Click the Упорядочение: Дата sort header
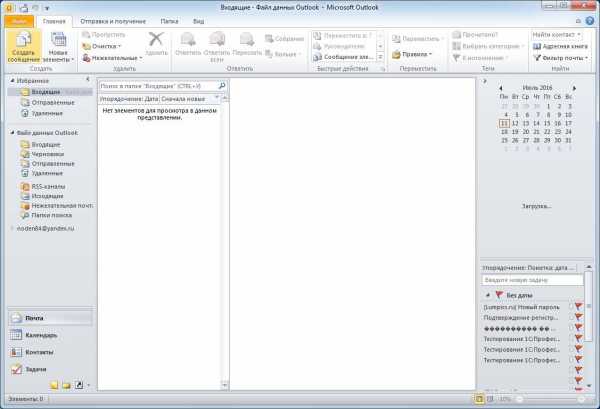 129,99
